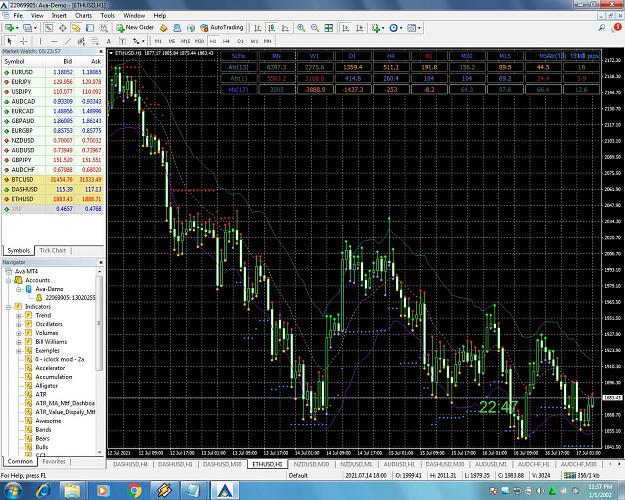The image size is (625, 500).
Task: Toggle chart Auto Scroll
Action: 346,28
